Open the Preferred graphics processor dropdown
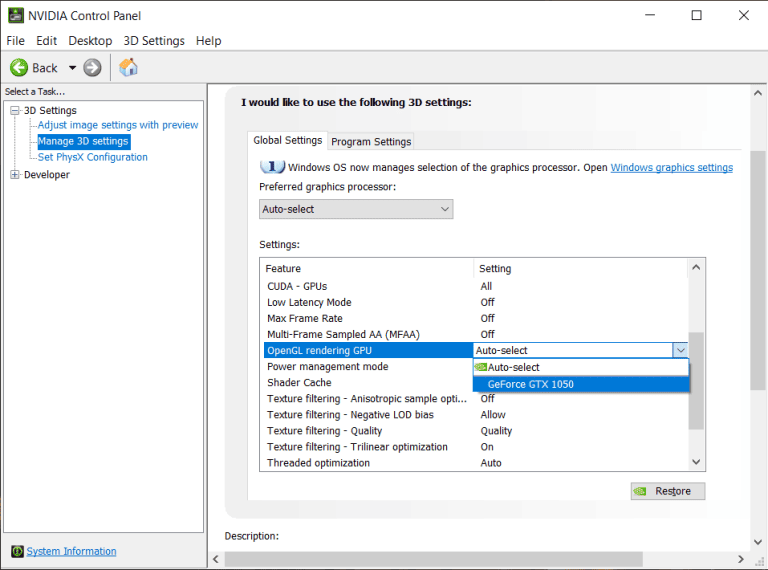The width and height of the screenshot is (768, 570). [355, 209]
